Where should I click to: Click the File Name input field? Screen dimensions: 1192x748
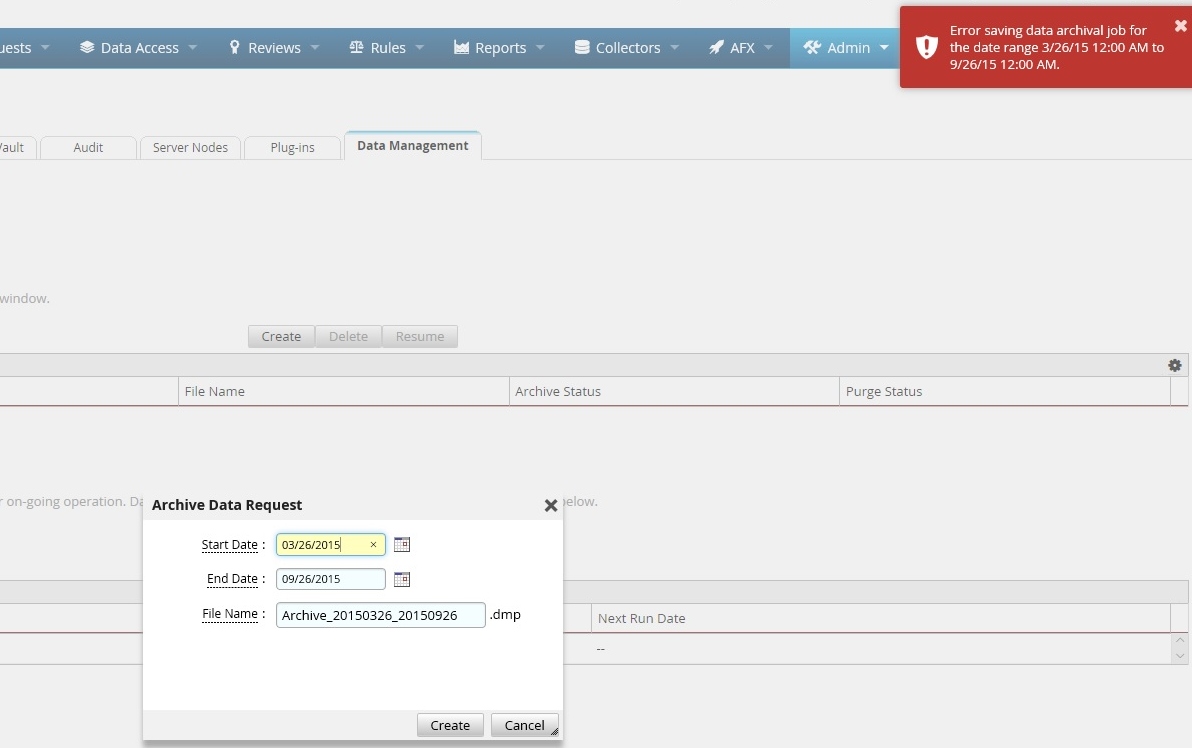coord(380,615)
